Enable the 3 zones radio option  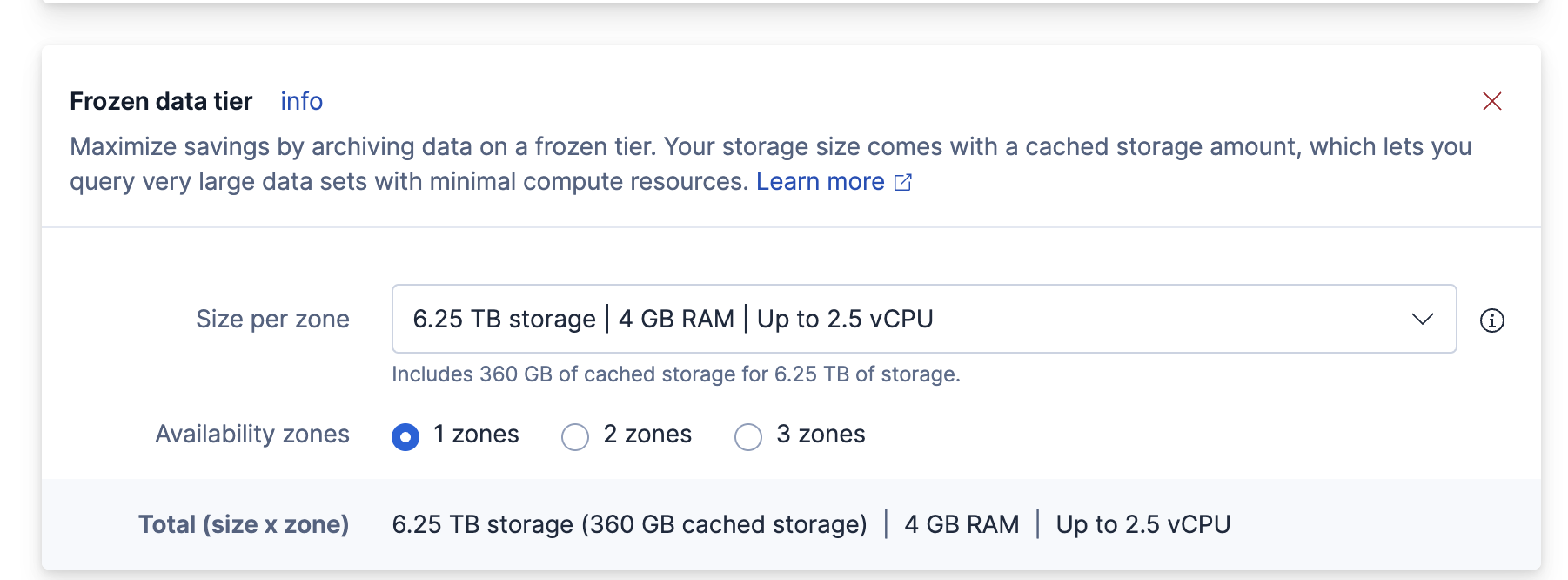(x=748, y=436)
